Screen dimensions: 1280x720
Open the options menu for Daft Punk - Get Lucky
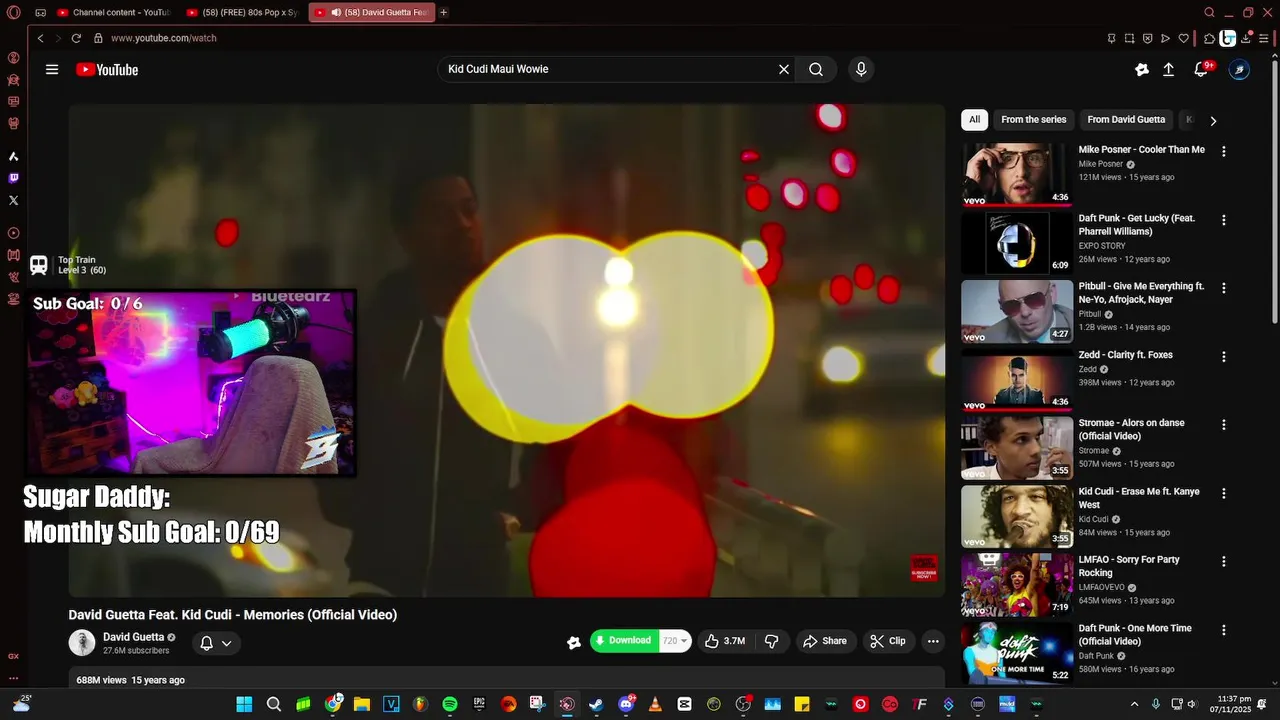point(1223,219)
